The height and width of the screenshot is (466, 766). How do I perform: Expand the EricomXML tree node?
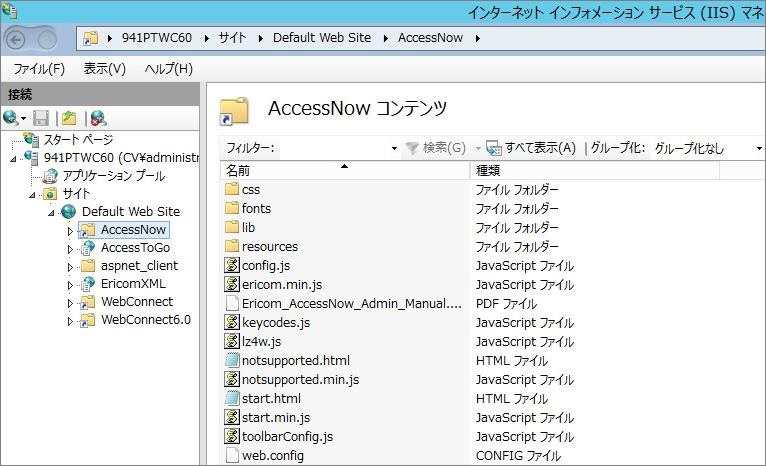pos(70,284)
